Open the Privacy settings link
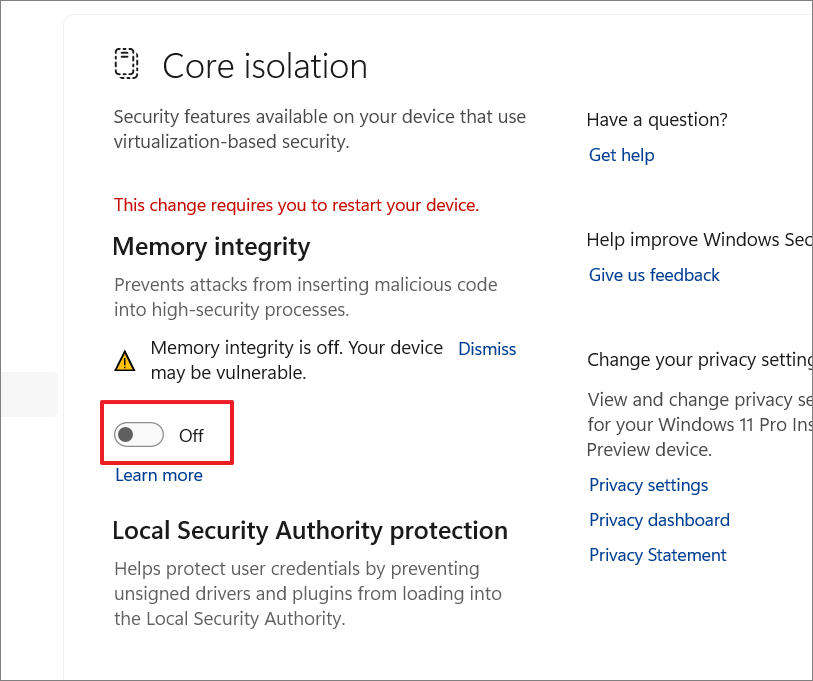 [648, 485]
